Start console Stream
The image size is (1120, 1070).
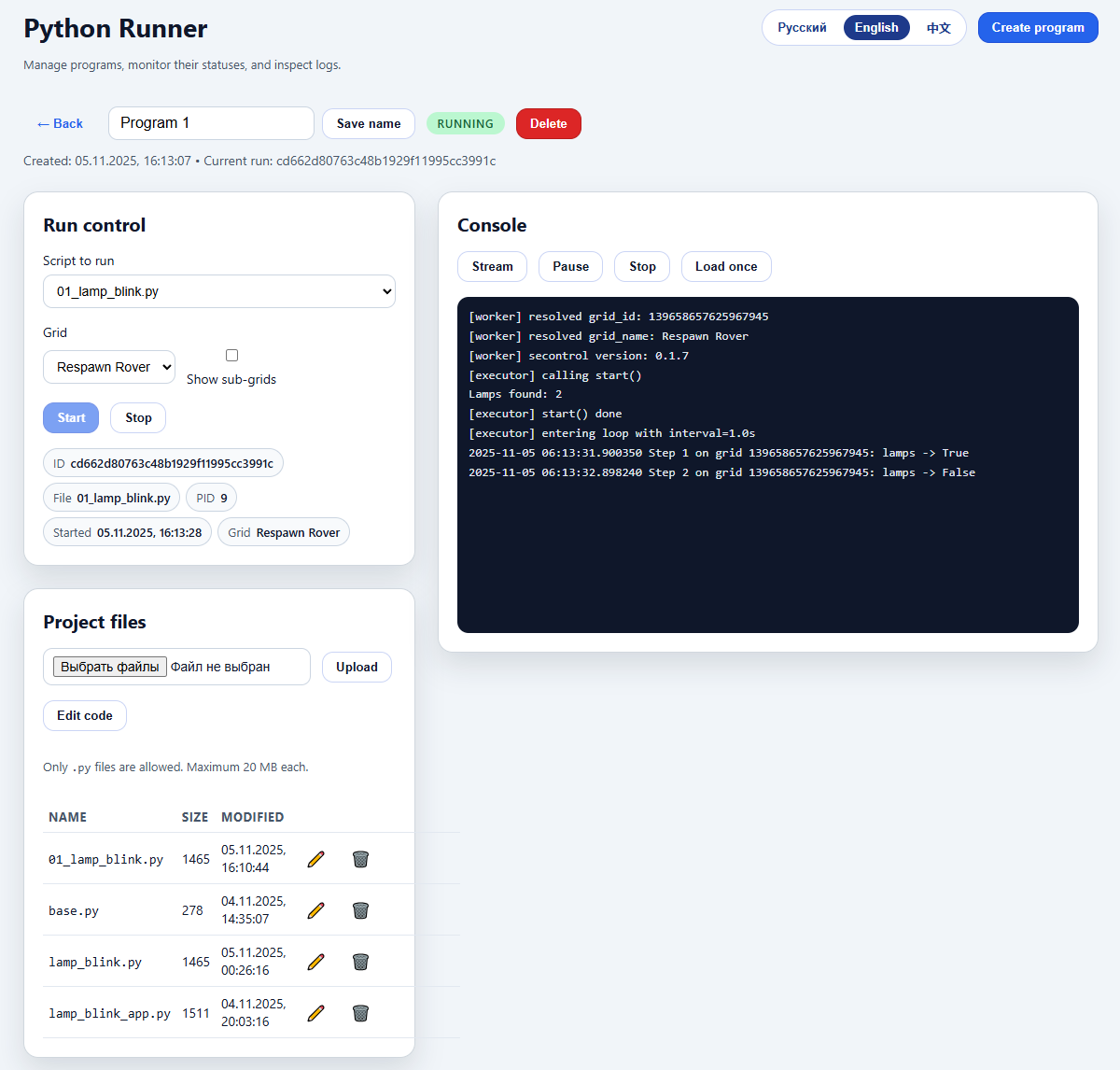point(492,266)
